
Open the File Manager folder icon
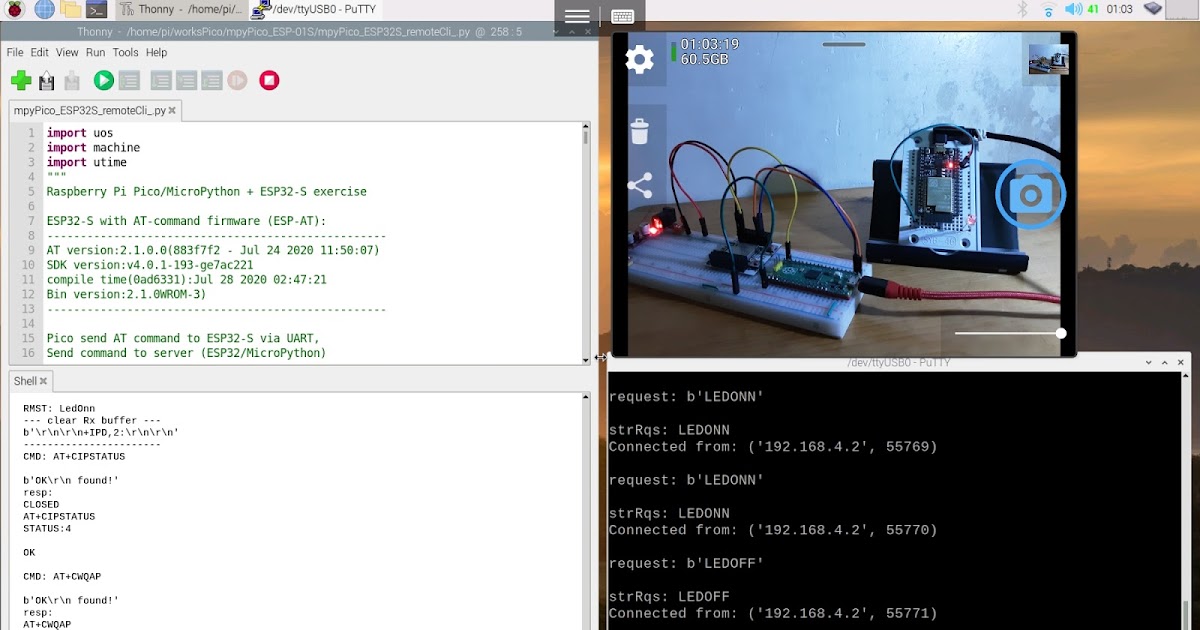point(70,10)
